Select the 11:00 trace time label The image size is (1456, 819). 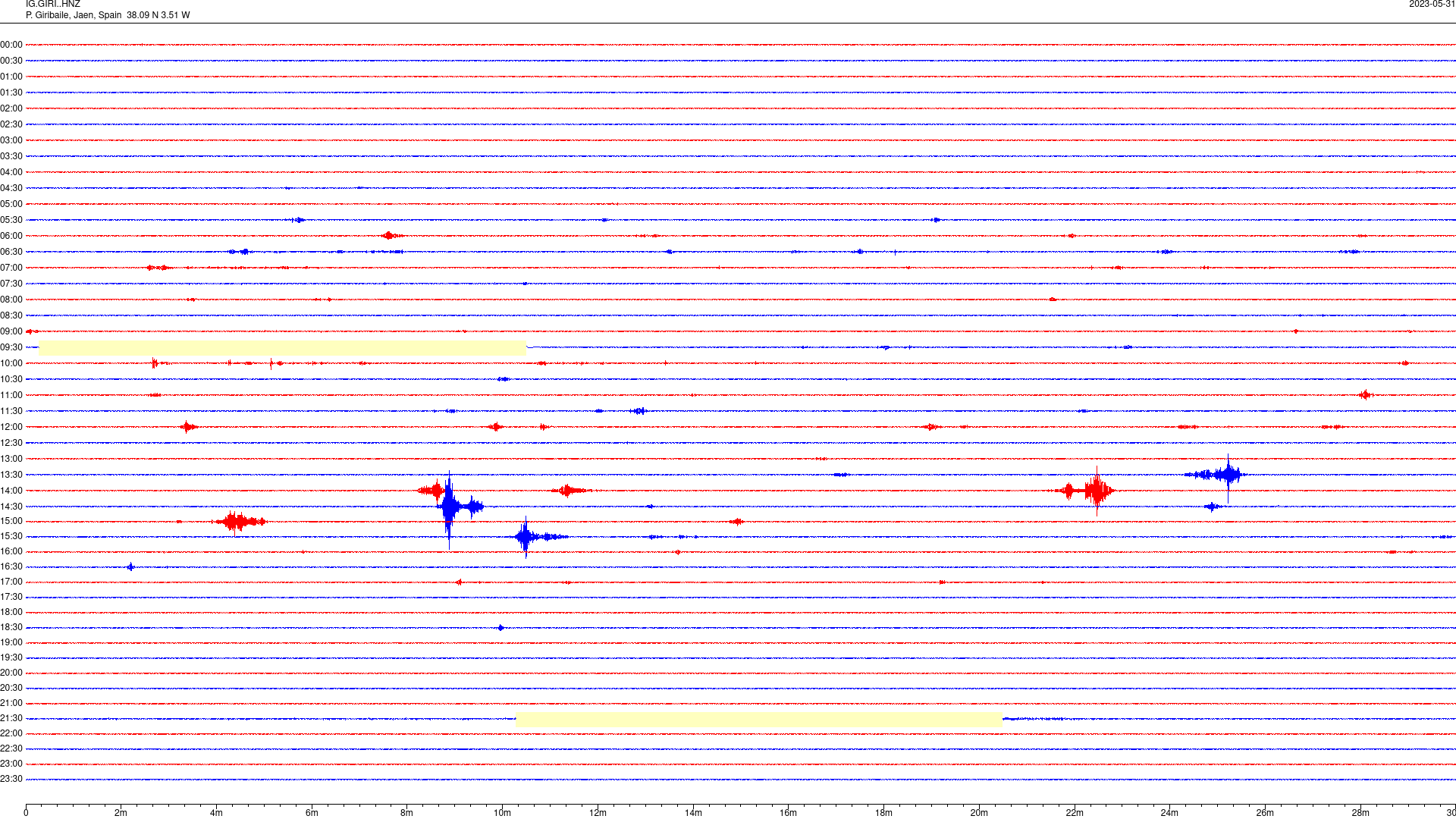(11, 395)
